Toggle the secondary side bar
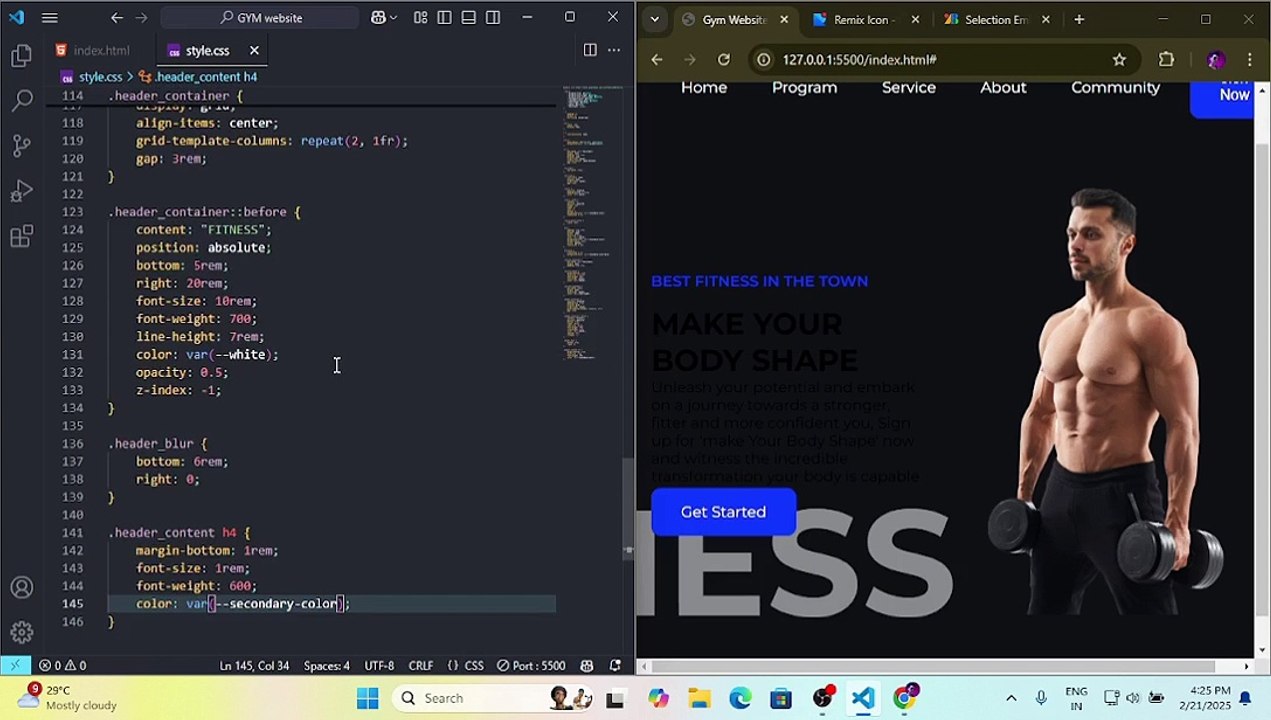This screenshot has width=1271, height=720. point(493,17)
